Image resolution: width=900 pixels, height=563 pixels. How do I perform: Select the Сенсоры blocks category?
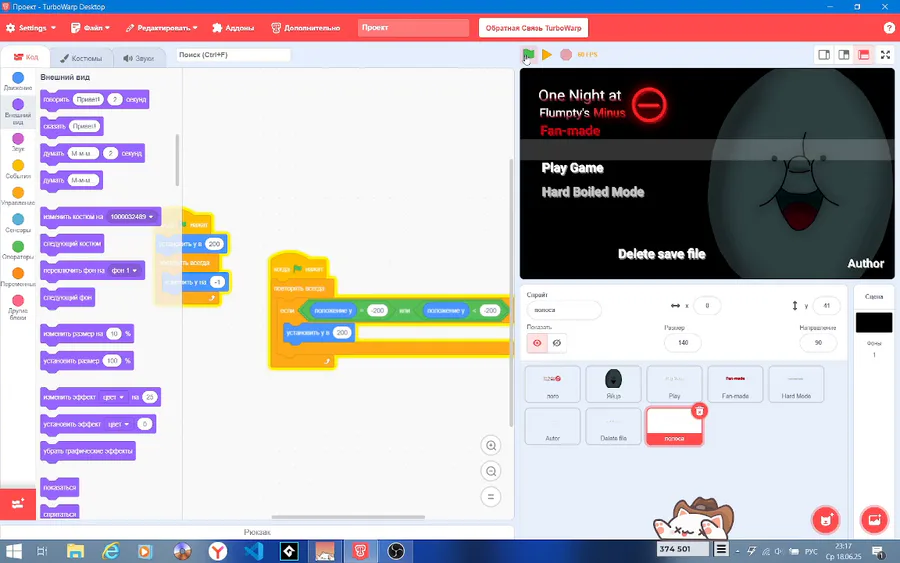click(x=18, y=223)
